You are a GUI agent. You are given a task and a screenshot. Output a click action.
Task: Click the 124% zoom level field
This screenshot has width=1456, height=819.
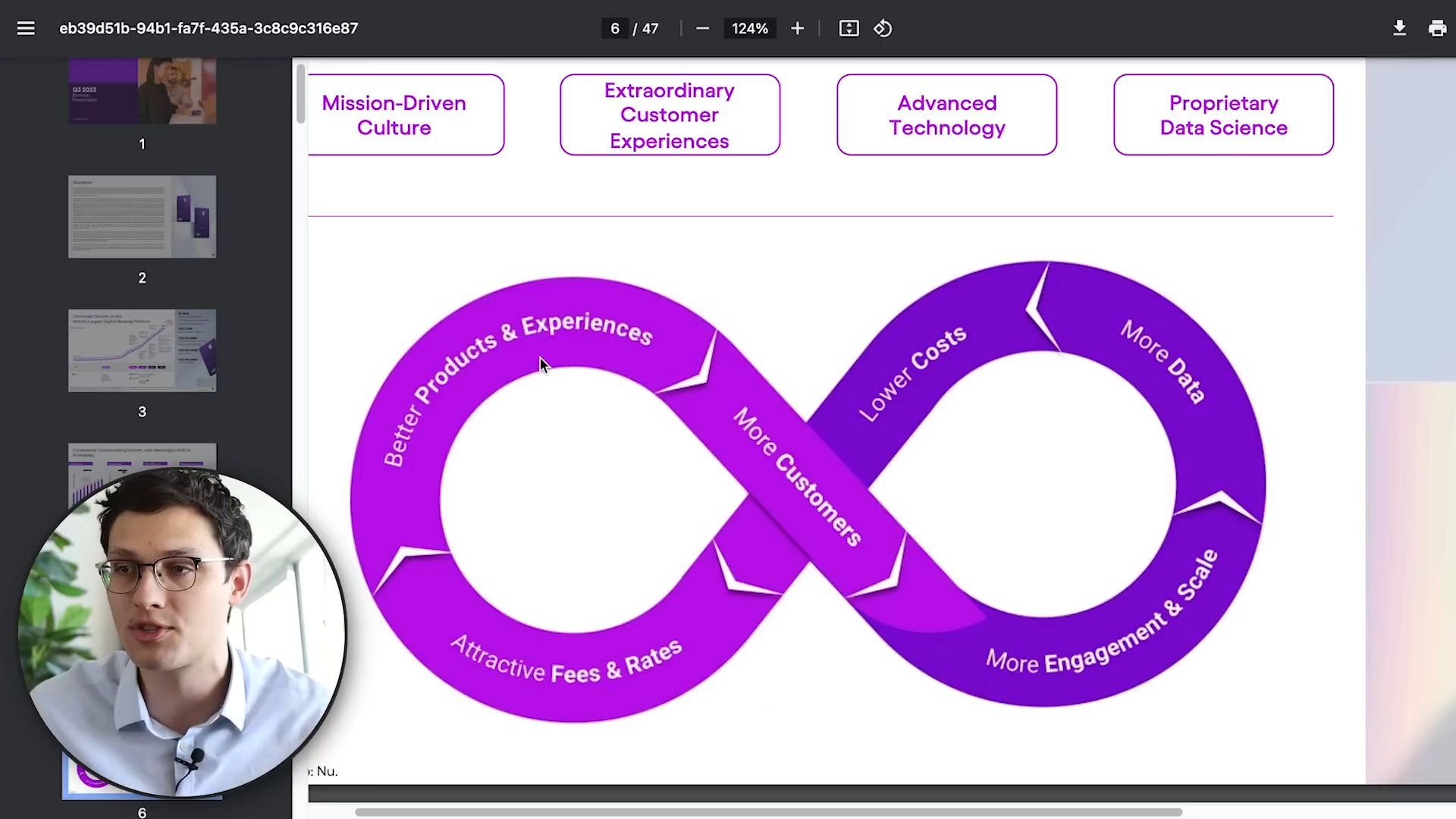749,28
